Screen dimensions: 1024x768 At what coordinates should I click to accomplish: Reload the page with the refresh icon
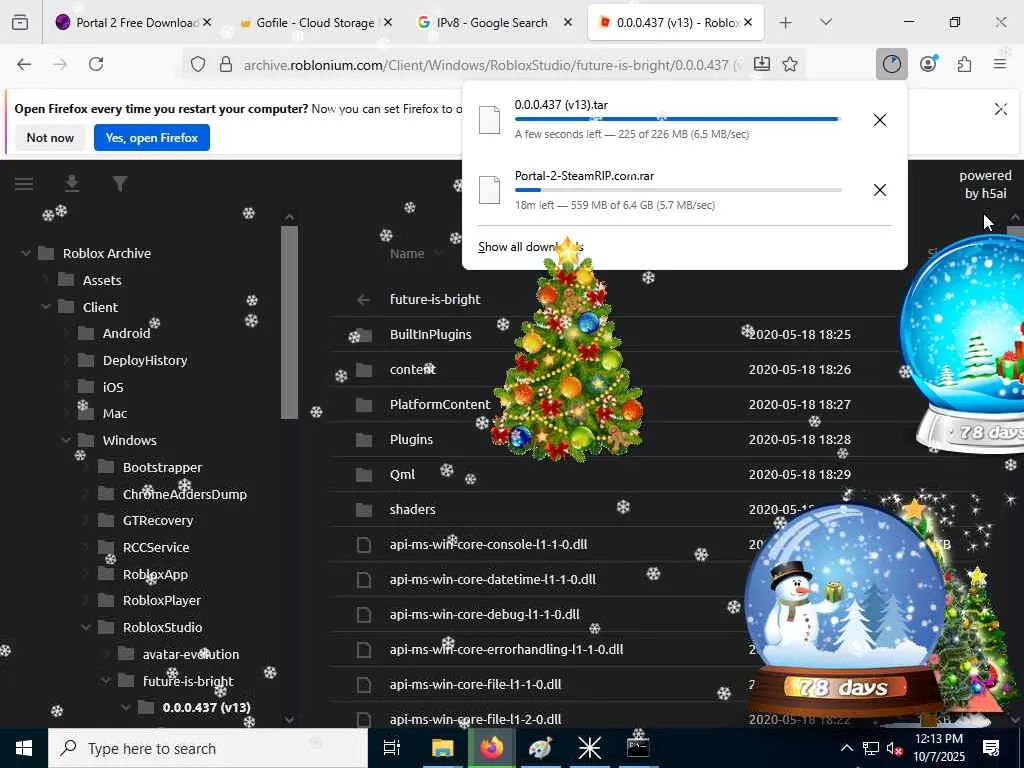point(96,64)
